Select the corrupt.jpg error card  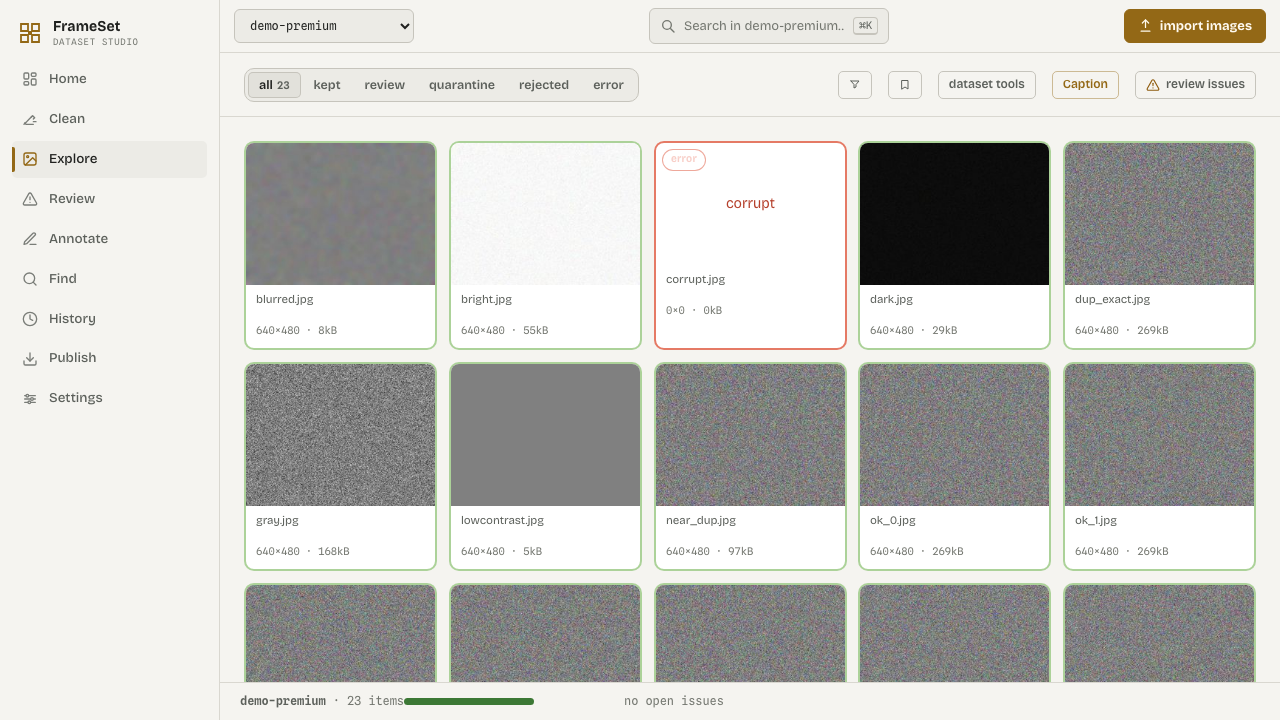point(750,245)
